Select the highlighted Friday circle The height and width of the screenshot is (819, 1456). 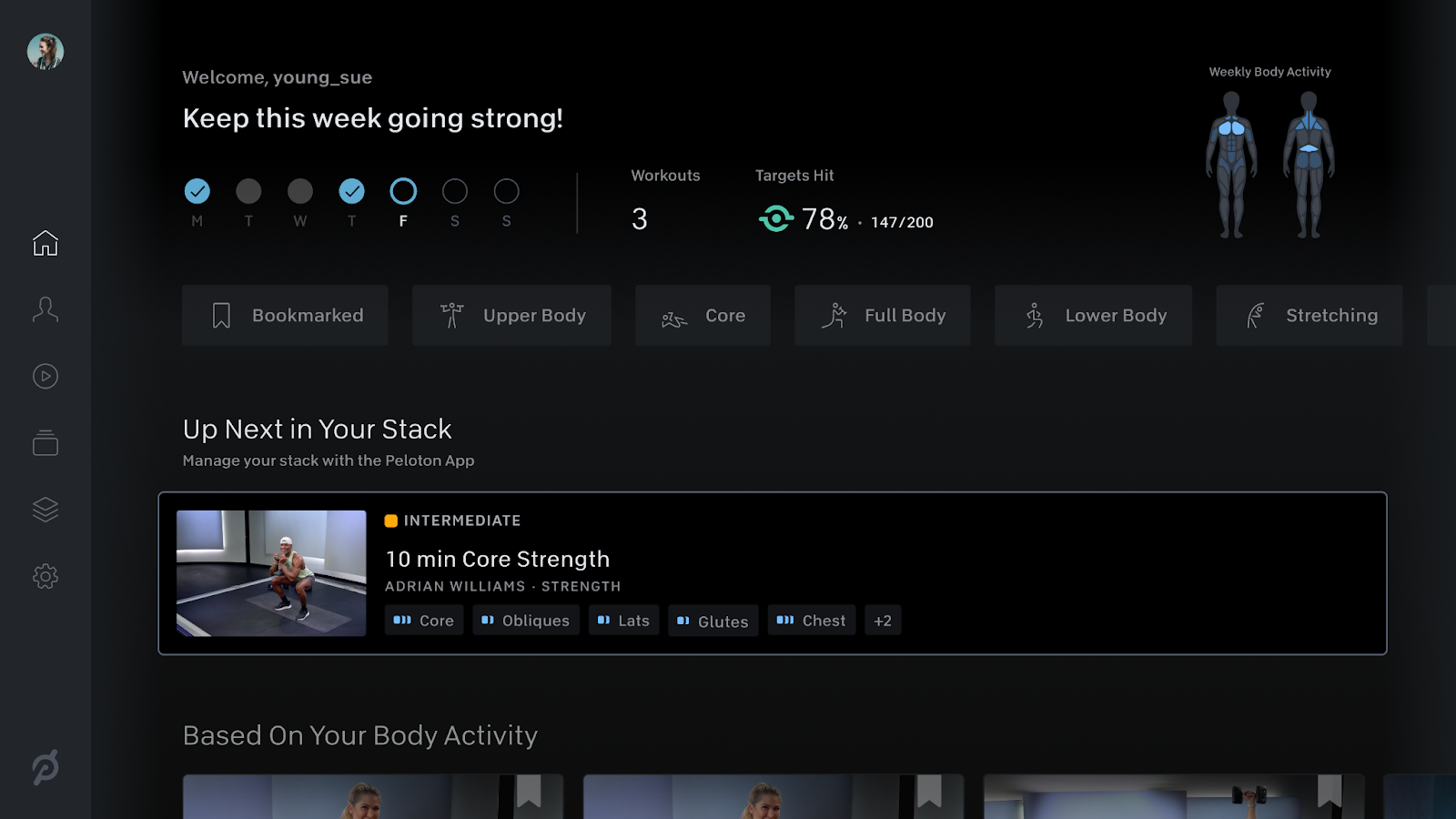403,191
